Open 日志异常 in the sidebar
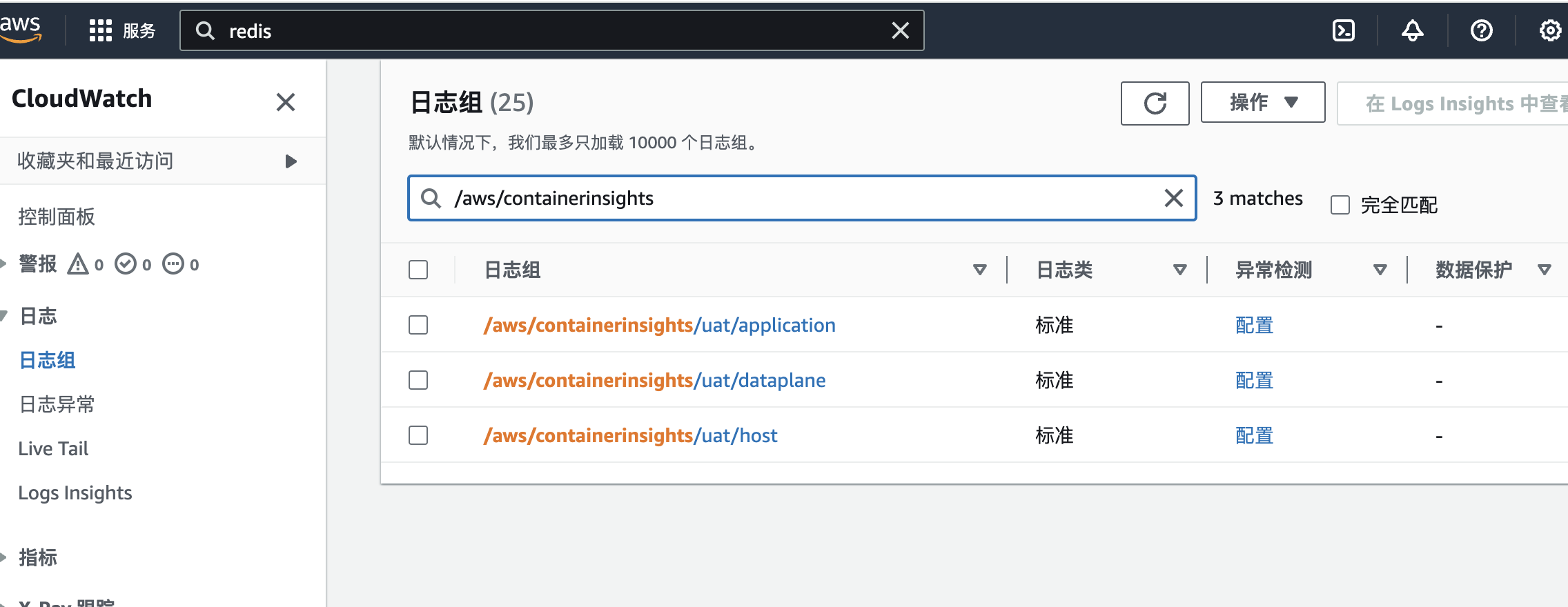 click(x=57, y=404)
